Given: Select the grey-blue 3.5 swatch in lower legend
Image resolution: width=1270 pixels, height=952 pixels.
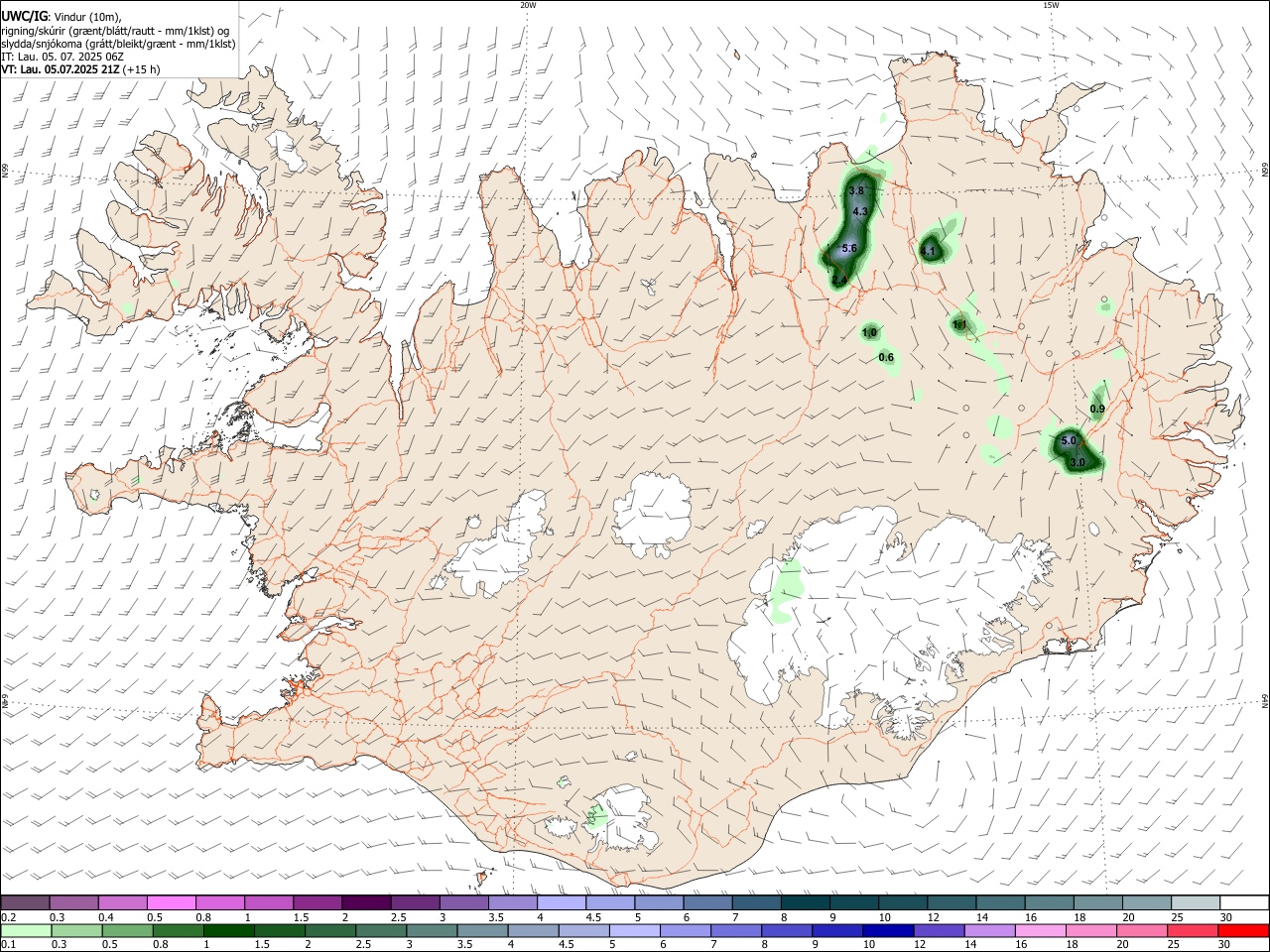Looking at the screenshot, I should coord(482,930).
